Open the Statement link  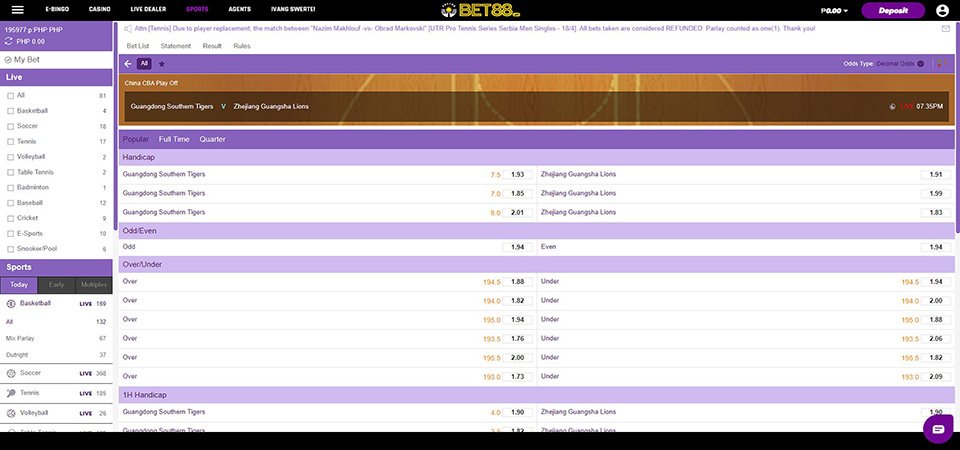point(176,46)
